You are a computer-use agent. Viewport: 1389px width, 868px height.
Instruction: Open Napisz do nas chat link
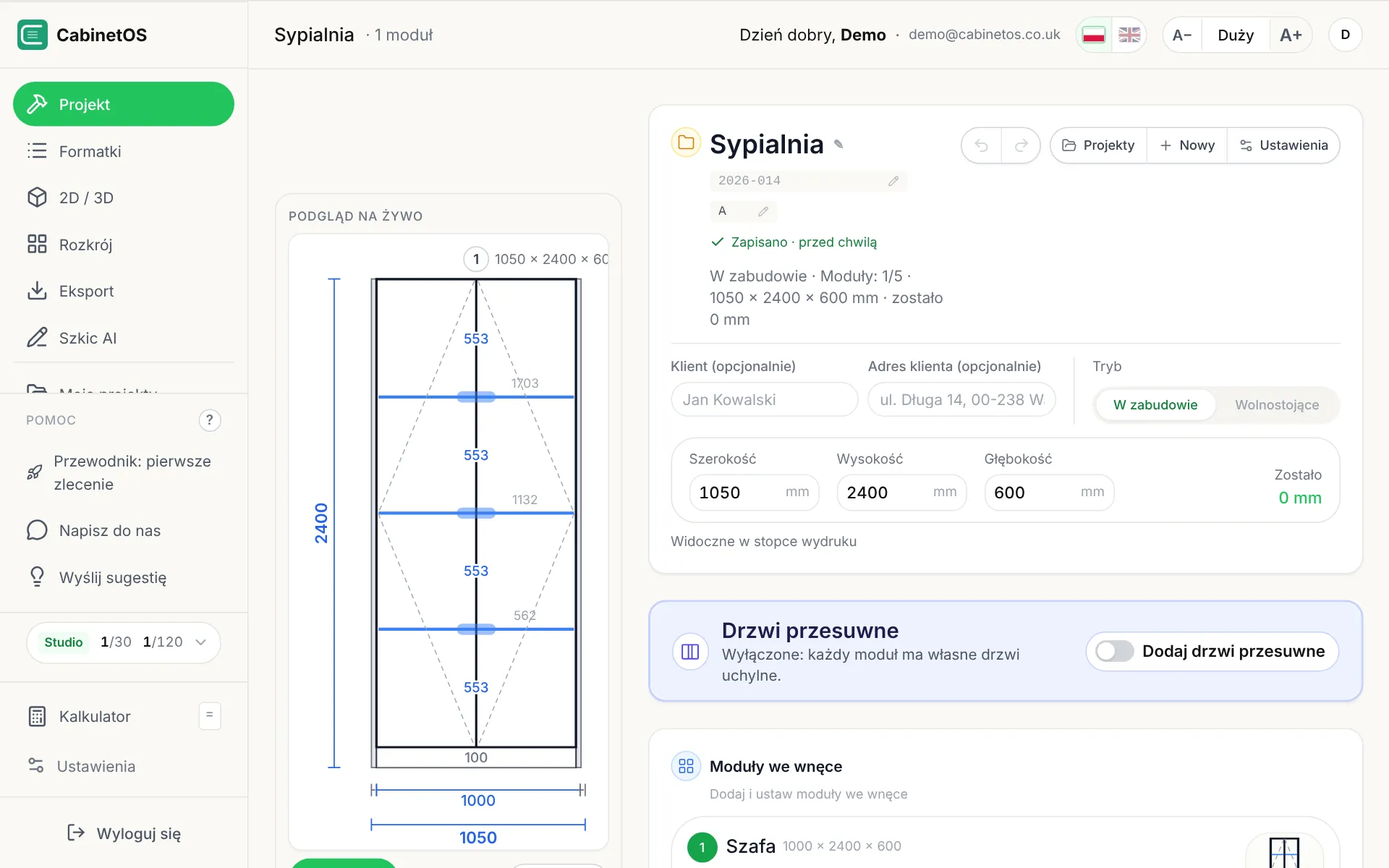(x=124, y=530)
